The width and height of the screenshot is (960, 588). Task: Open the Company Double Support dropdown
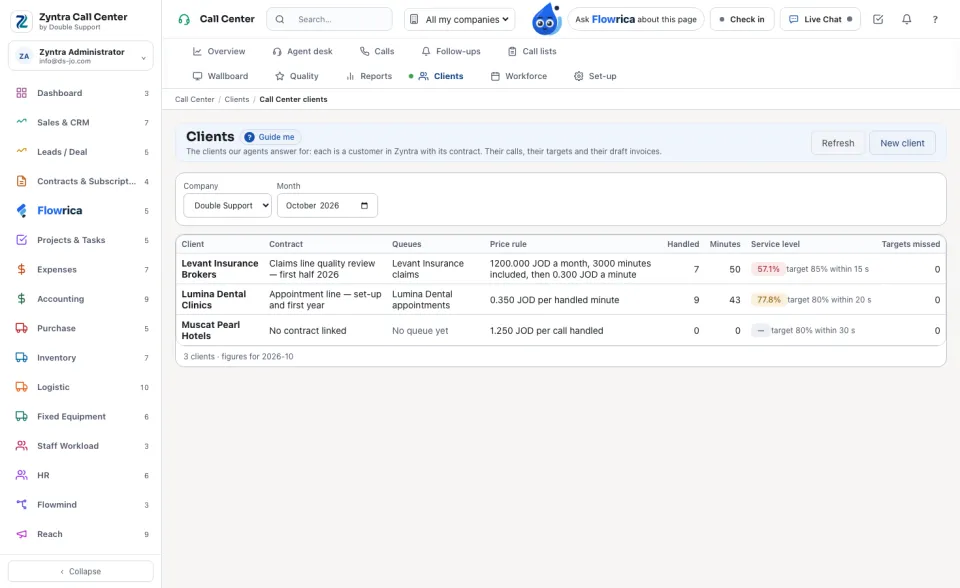point(227,206)
